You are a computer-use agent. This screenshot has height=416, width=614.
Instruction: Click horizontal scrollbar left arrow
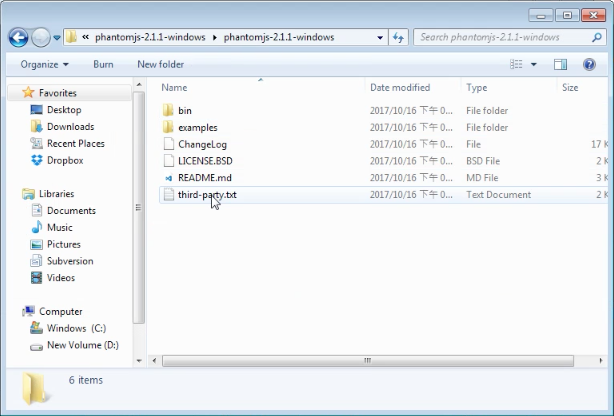[154, 361]
